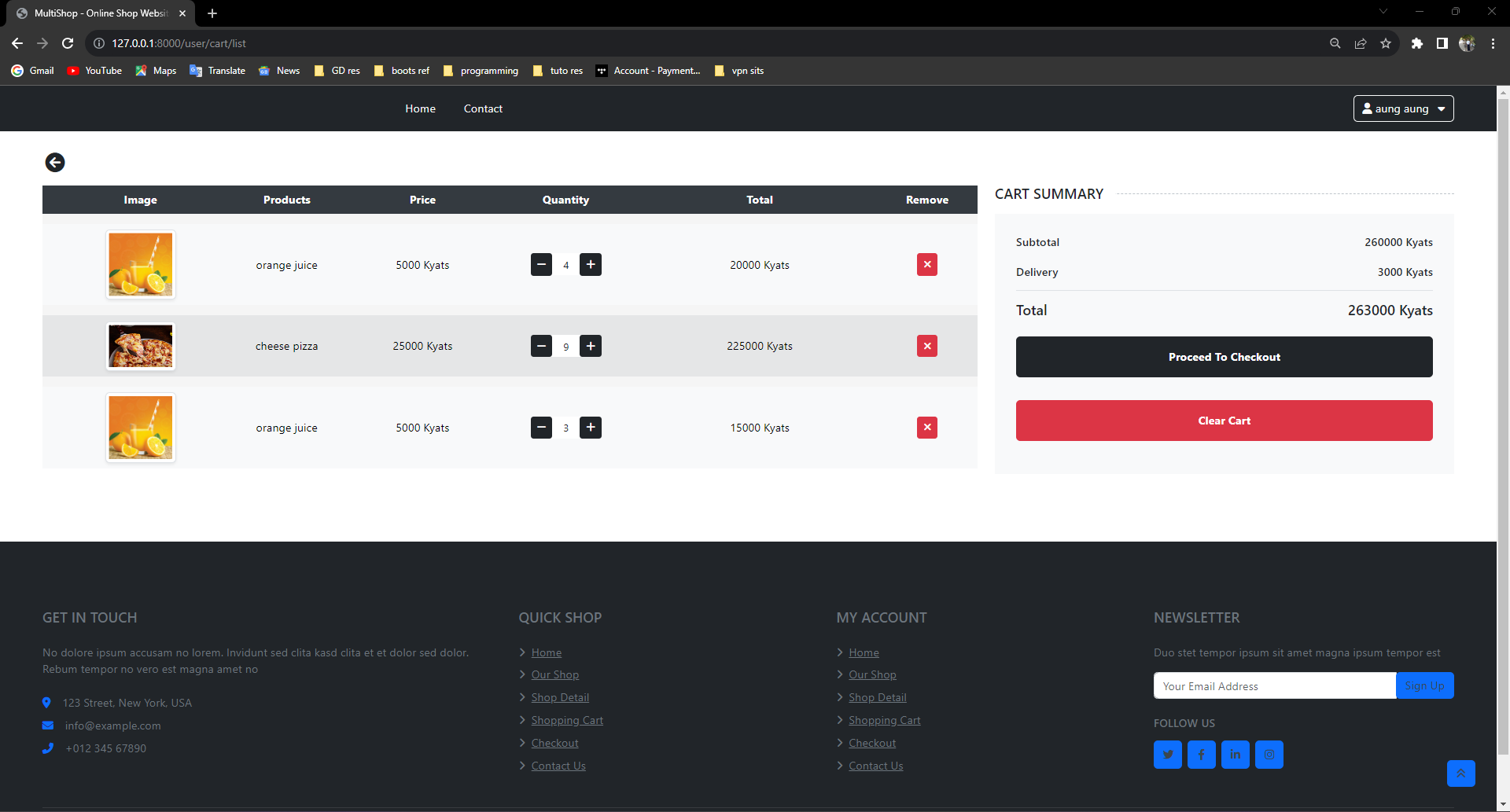Click the Your Email Address newsletter field
The image size is (1510, 812).
click(1275, 685)
